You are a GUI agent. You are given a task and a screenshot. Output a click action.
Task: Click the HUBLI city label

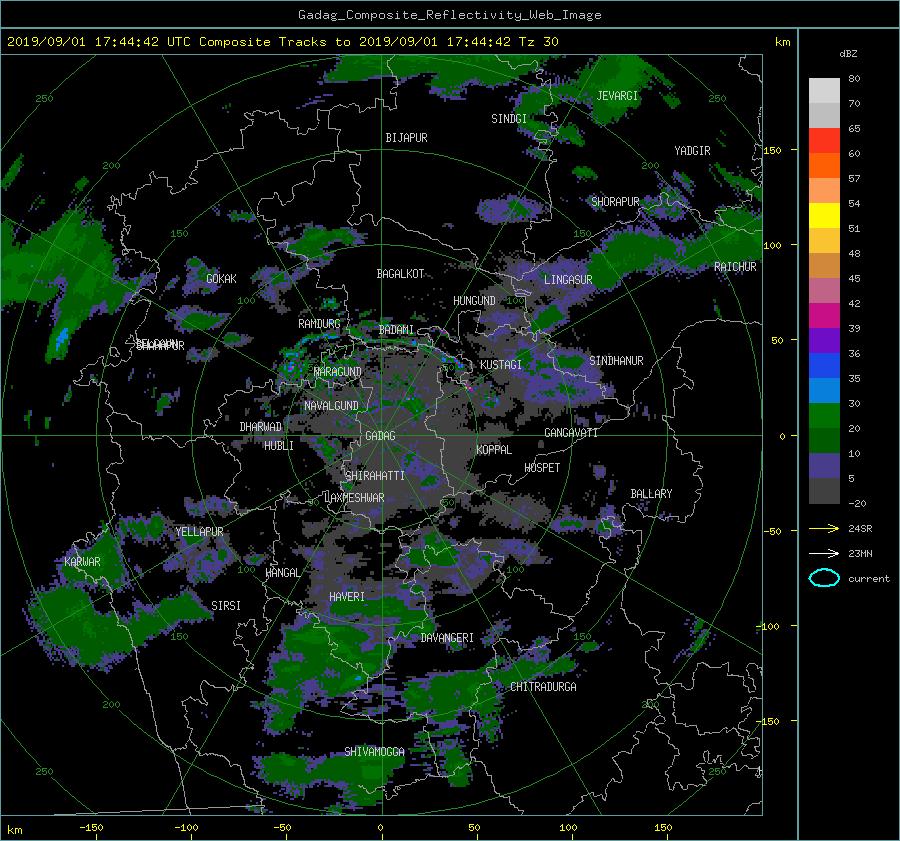(x=279, y=445)
